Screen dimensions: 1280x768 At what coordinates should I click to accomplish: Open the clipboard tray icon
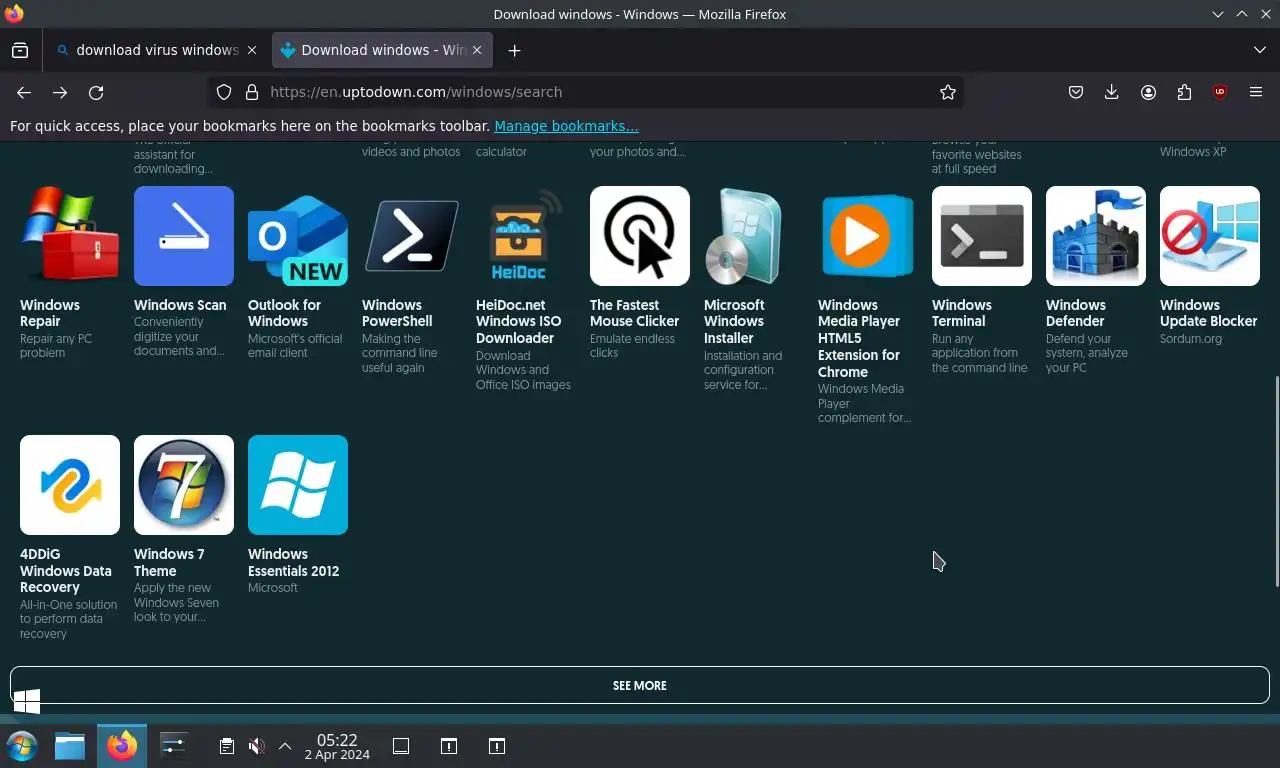(x=227, y=746)
